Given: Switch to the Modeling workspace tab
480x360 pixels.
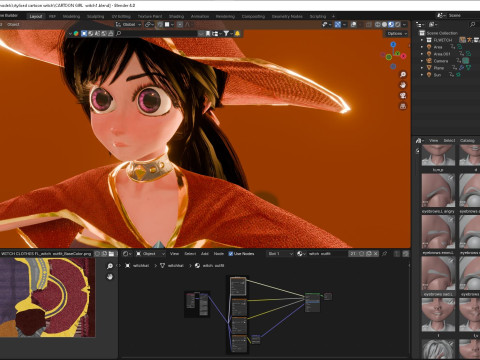Looking at the screenshot, I should 71,16.
